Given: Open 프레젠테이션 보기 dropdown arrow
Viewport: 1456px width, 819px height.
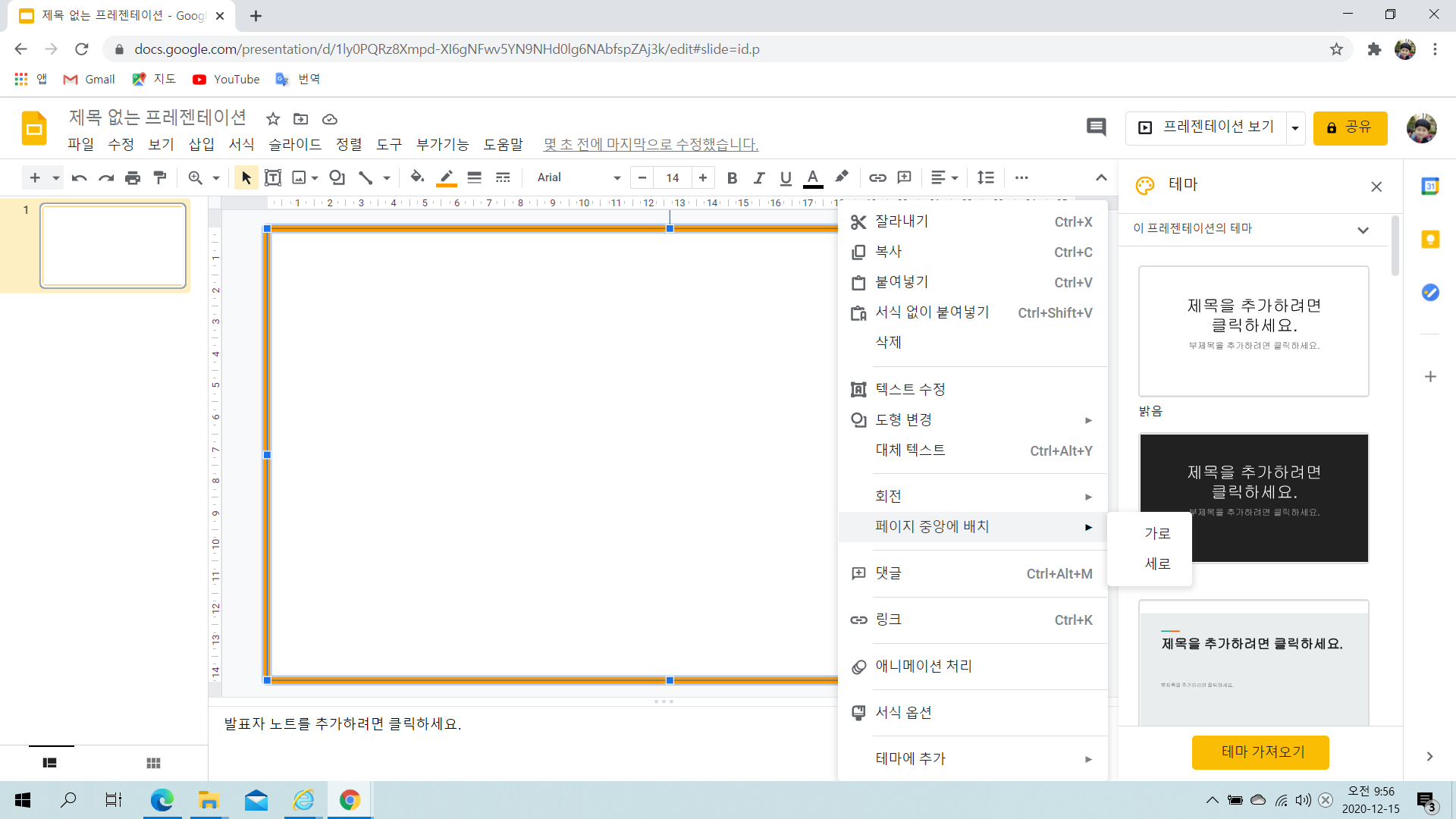Looking at the screenshot, I should 1295,128.
